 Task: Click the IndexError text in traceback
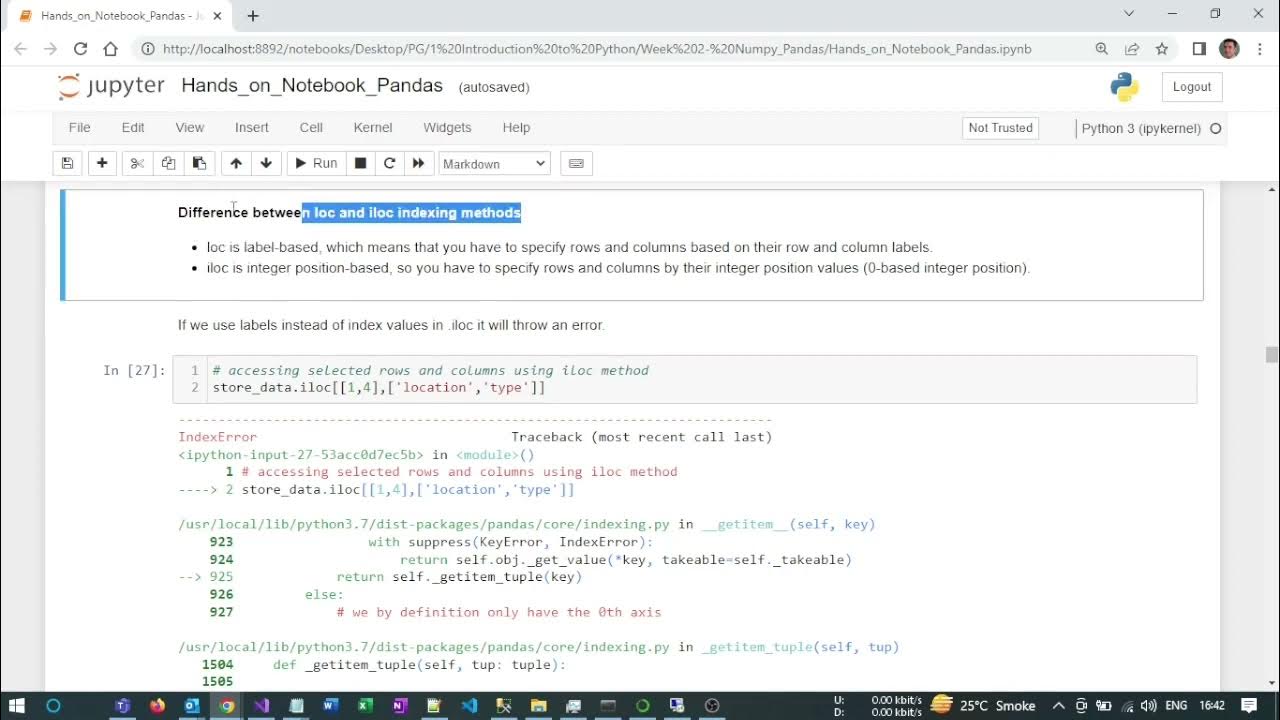tap(217, 437)
